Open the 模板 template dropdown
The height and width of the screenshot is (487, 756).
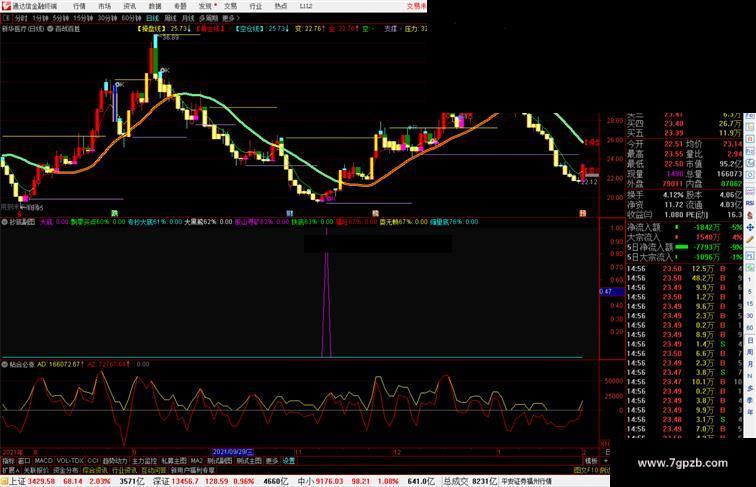591,461
